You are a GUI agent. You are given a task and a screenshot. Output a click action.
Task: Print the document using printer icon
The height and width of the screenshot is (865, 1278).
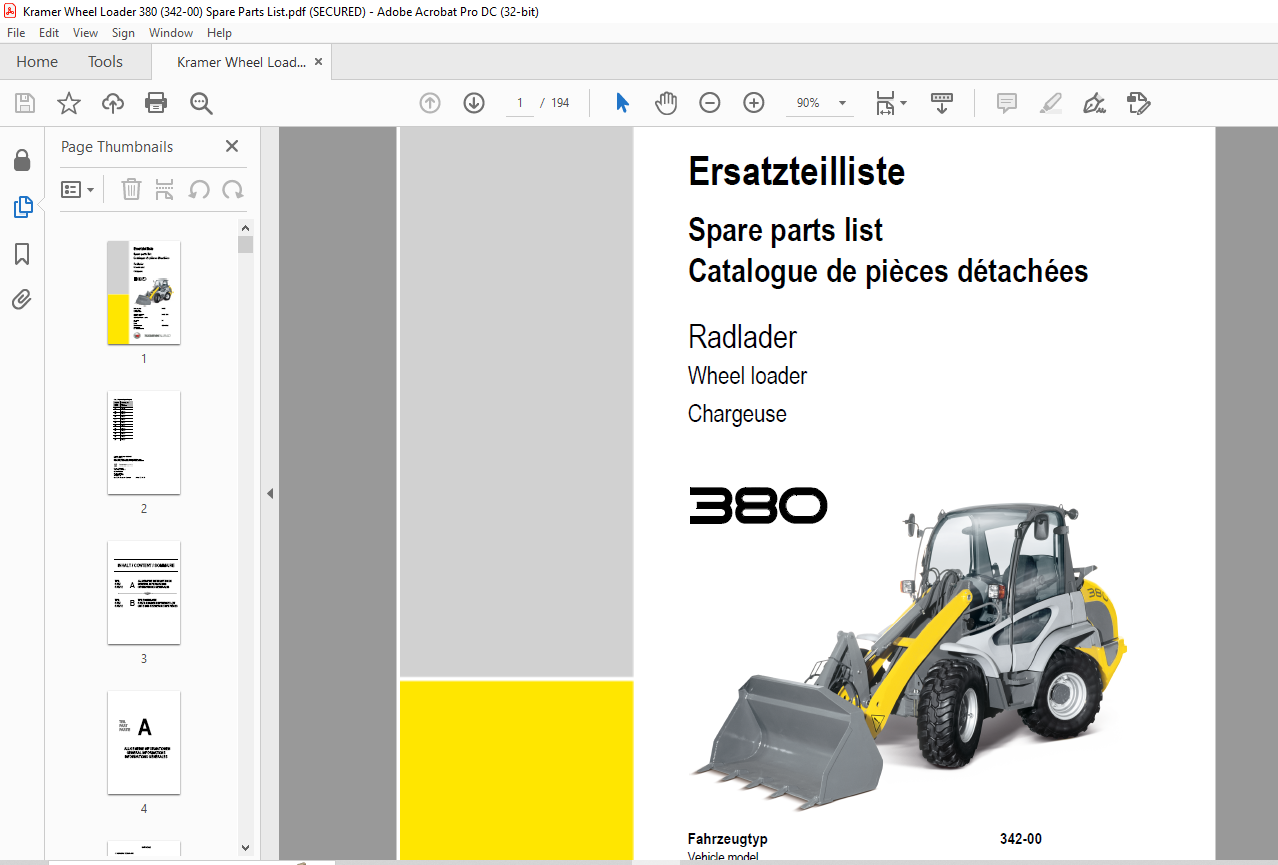(156, 103)
